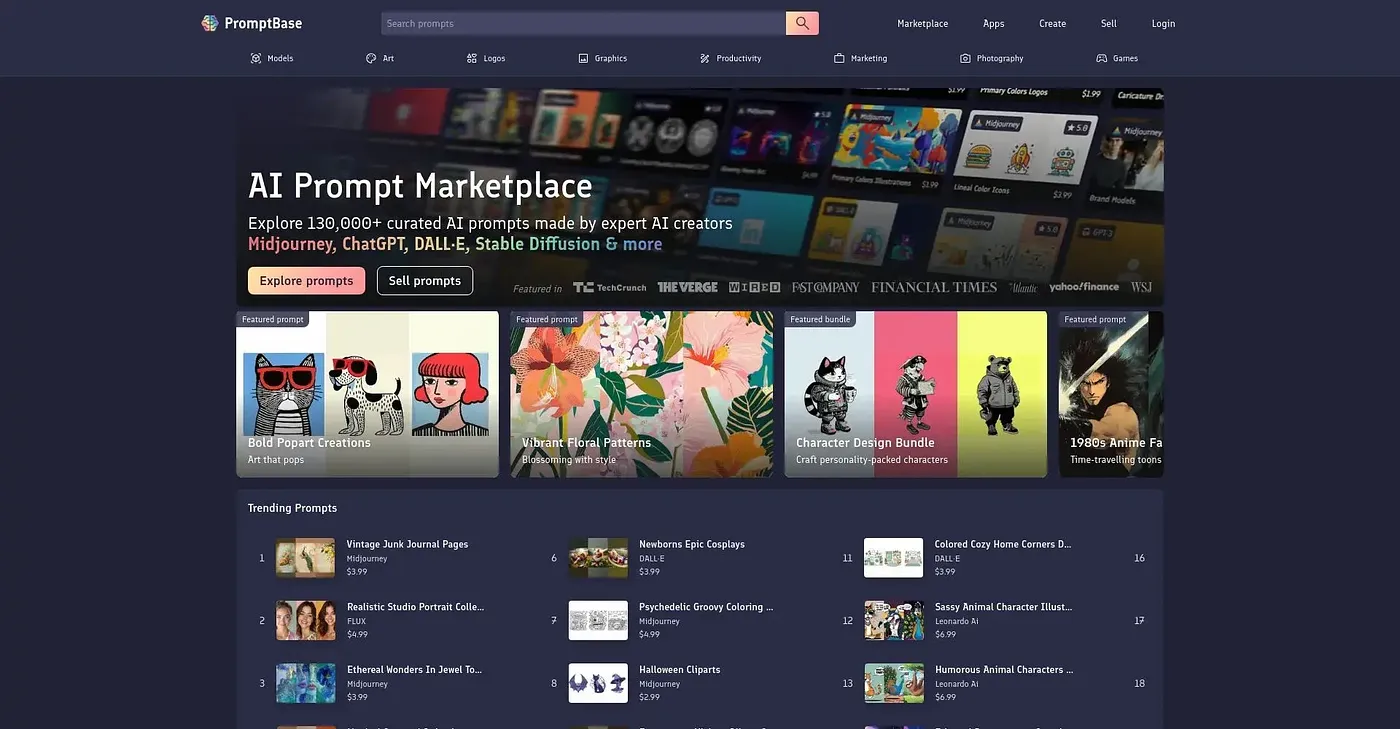Click the Marketing briefcase icon
Image resolution: width=1400 pixels, height=729 pixels.
[x=839, y=58]
